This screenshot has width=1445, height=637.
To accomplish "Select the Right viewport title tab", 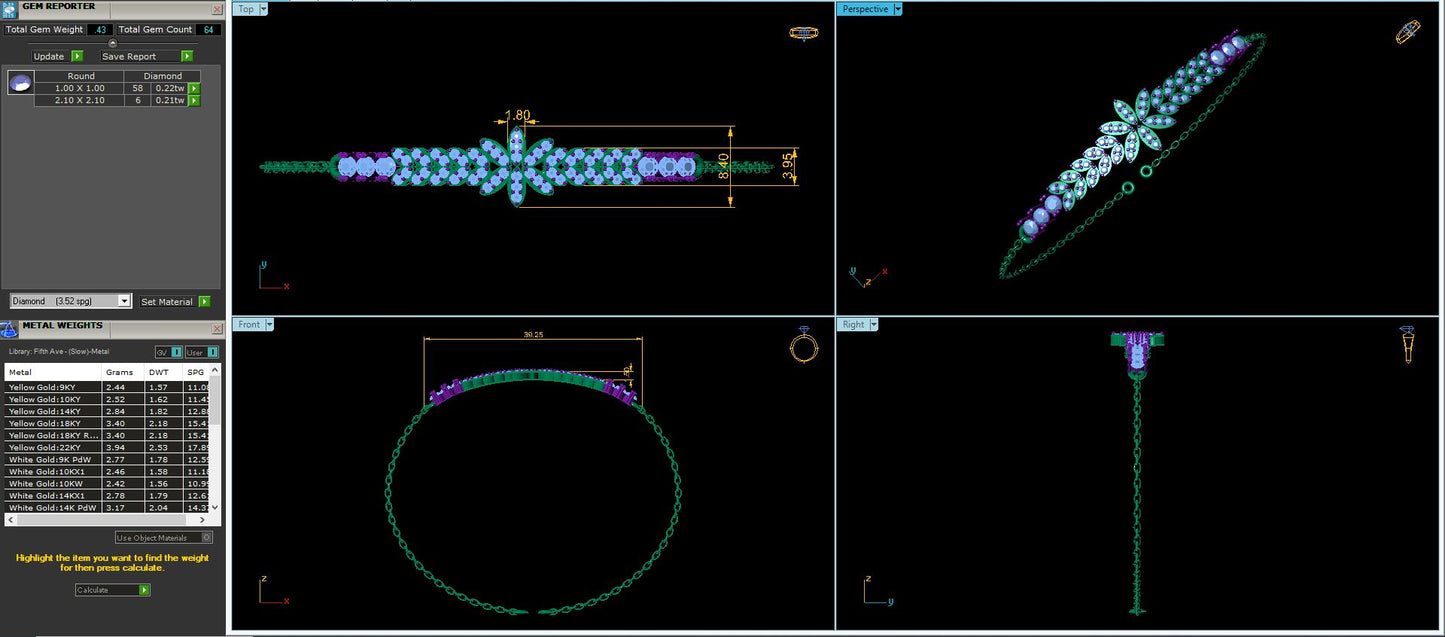I will [x=854, y=325].
